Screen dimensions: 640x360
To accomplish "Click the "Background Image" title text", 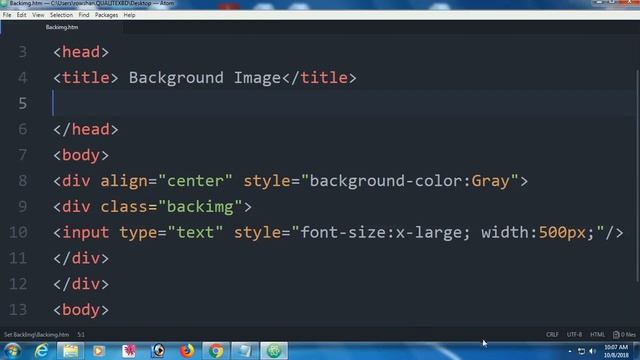I will click(205, 78).
